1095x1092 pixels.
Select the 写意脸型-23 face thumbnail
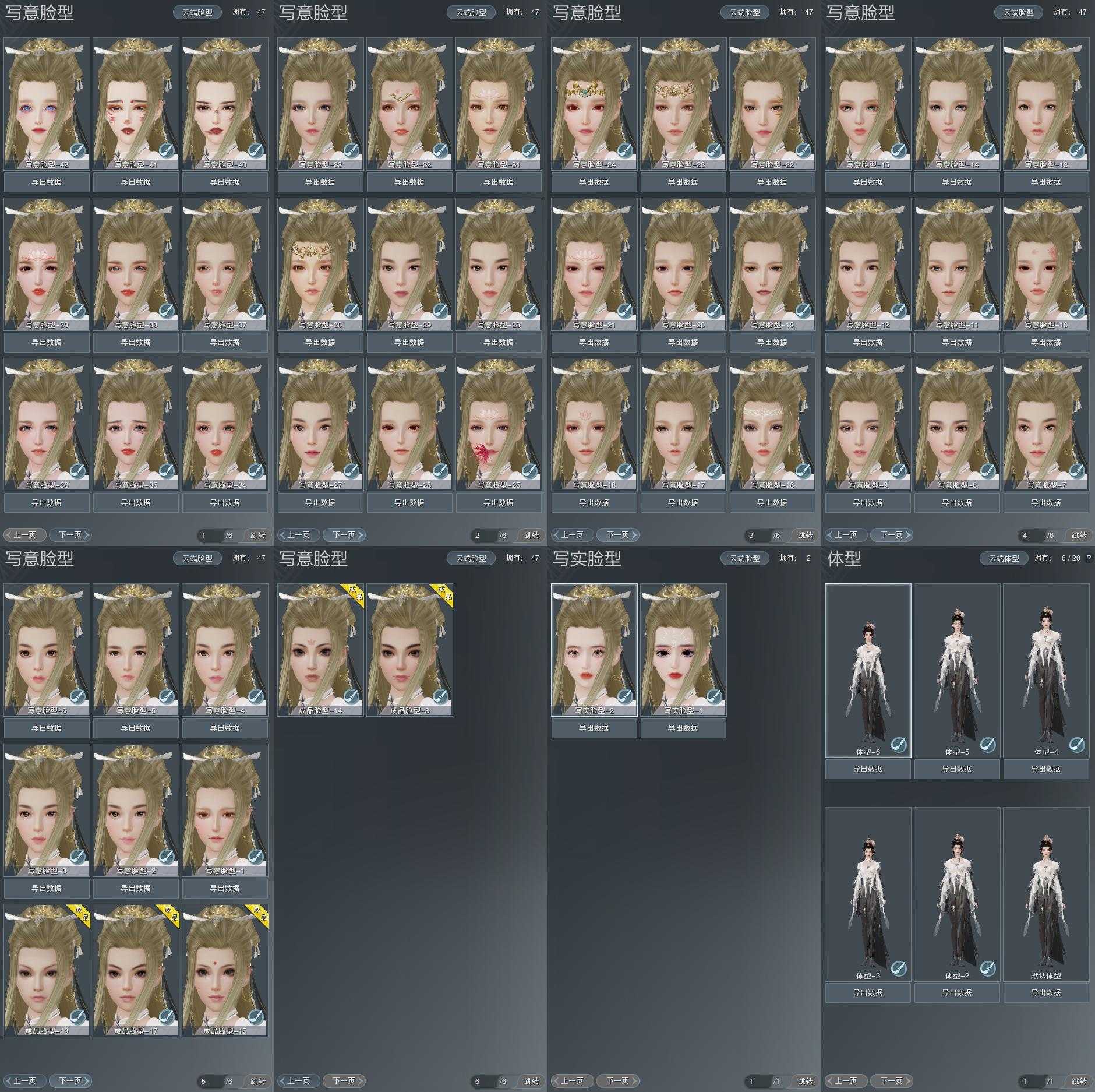click(x=683, y=99)
